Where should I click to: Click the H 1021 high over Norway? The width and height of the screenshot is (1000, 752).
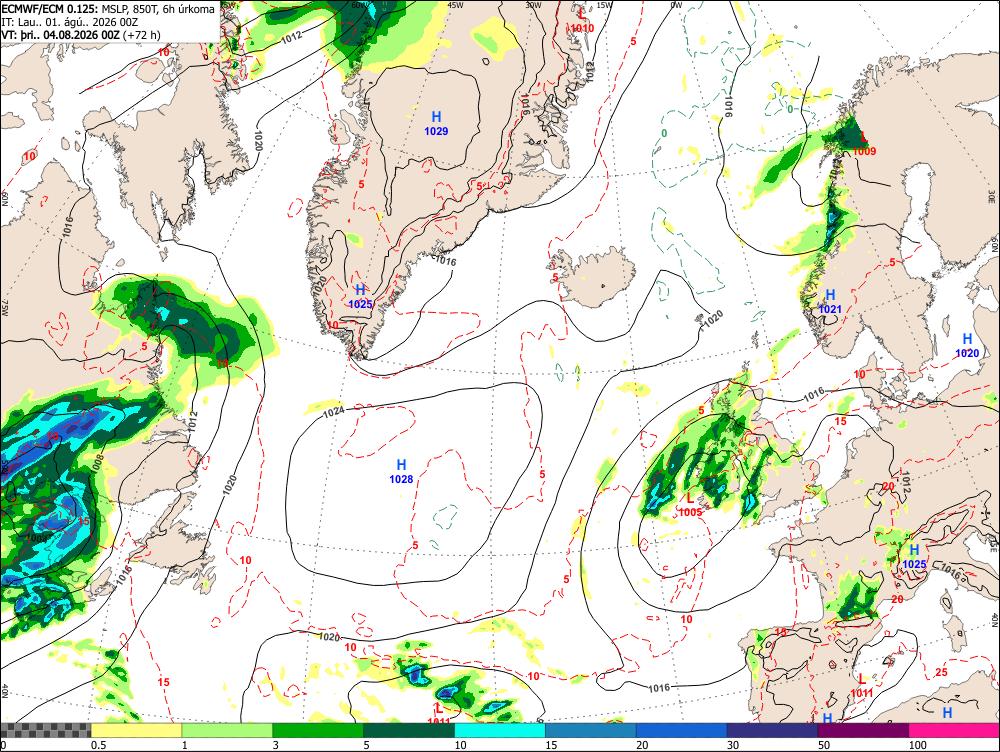(x=830, y=302)
